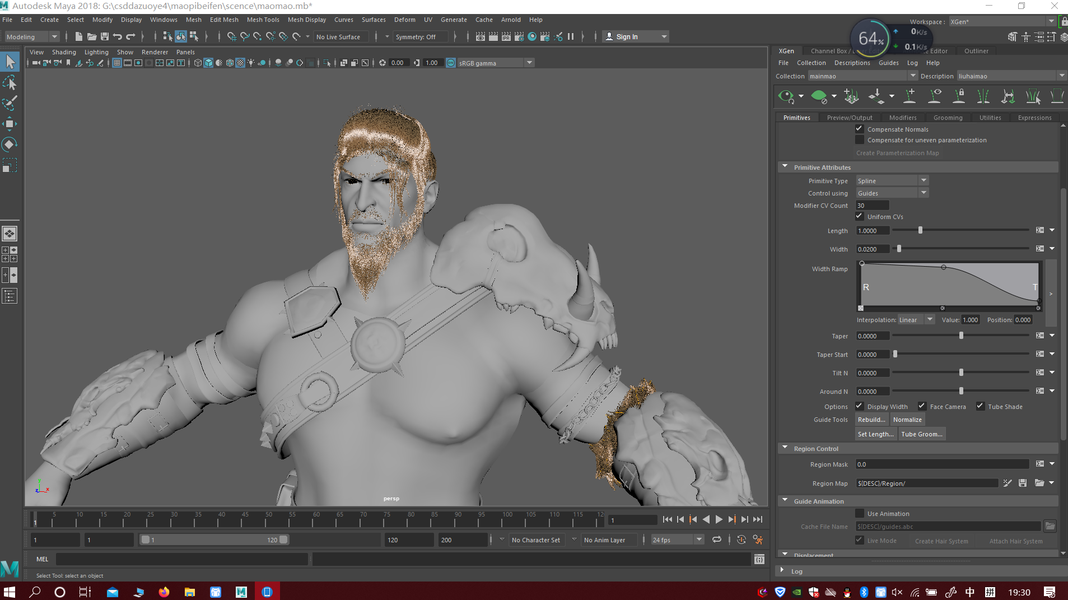This screenshot has height=600, width=1068.
Task: Toggle the Face Camera option
Action: [922, 406]
